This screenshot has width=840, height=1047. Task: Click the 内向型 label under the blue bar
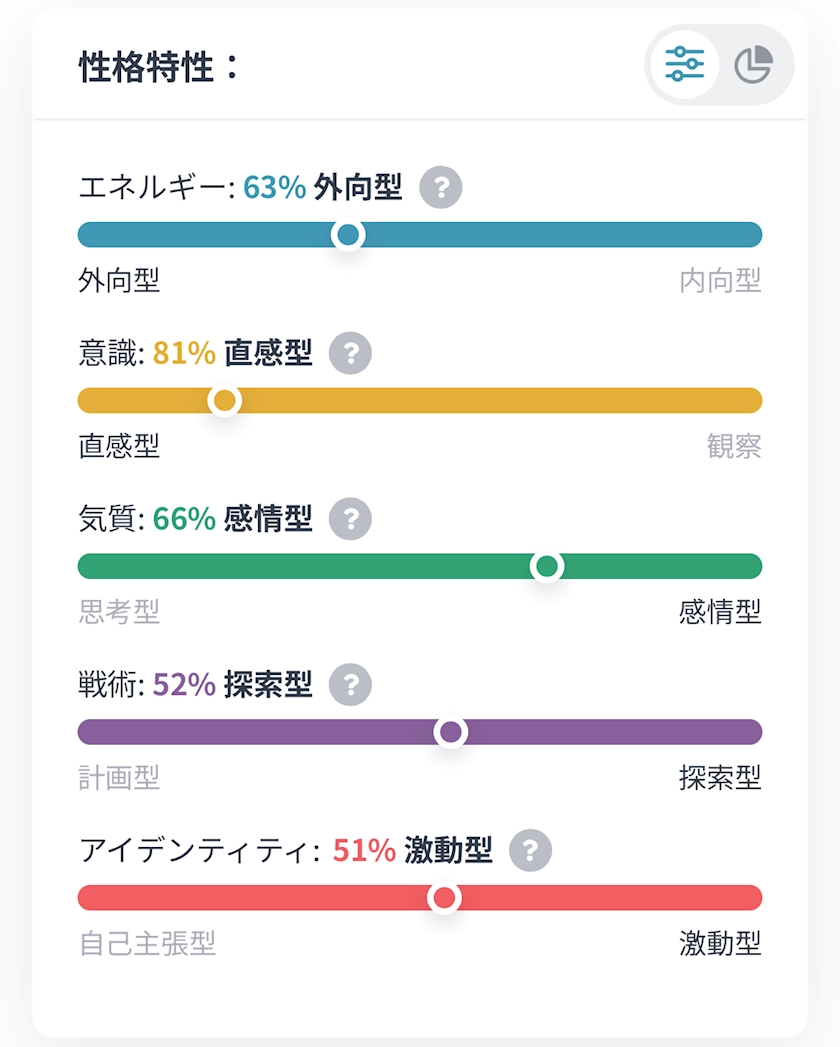click(x=720, y=281)
